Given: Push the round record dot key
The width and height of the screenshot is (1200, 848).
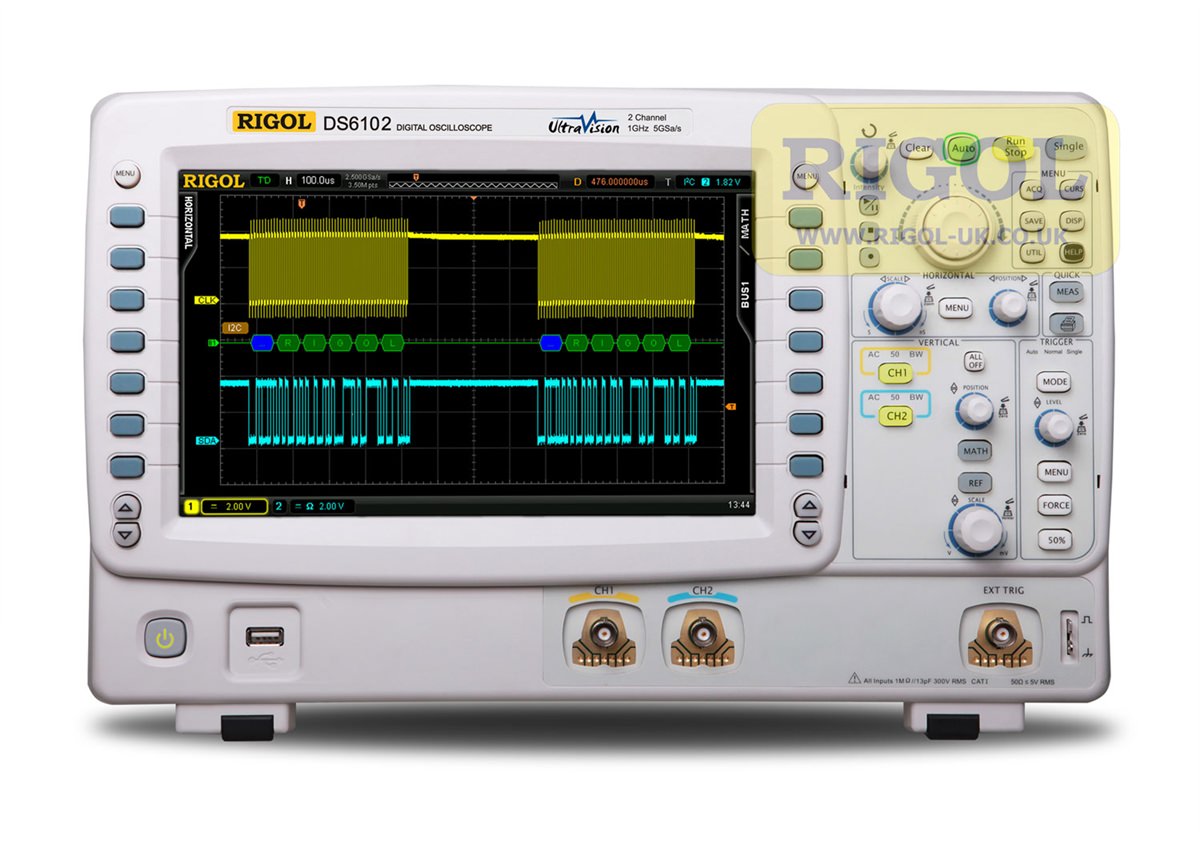Looking at the screenshot, I should [870, 256].
